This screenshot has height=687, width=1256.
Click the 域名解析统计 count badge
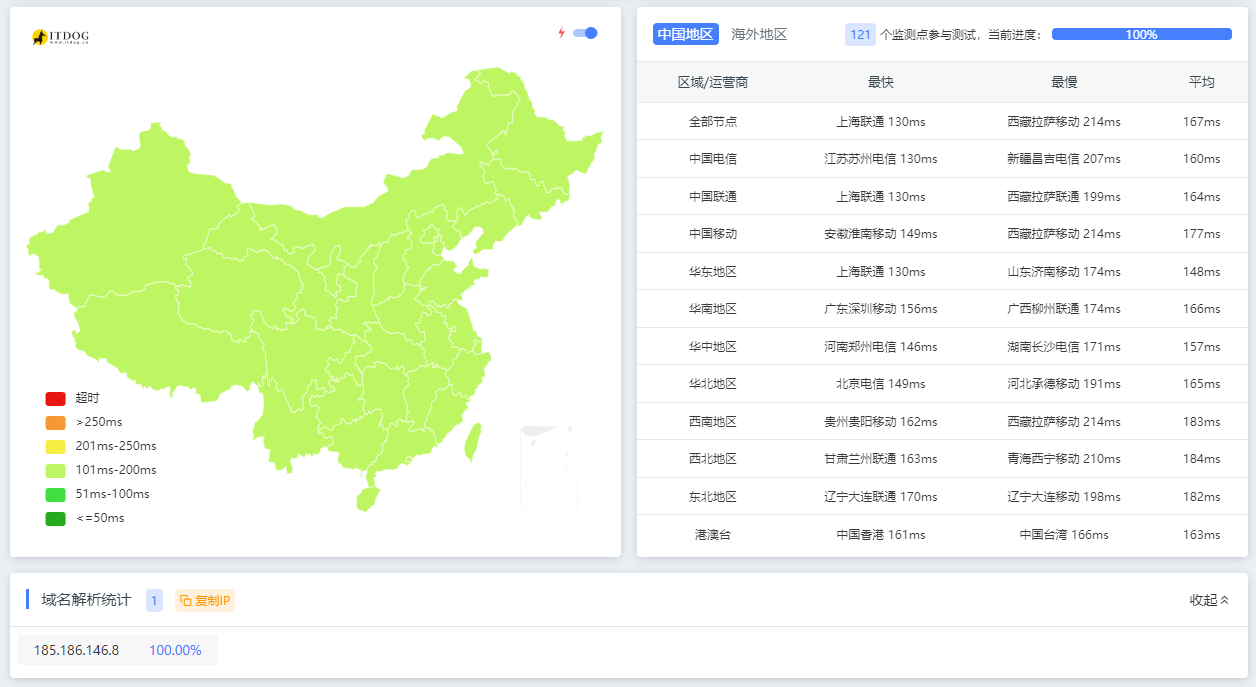point(154,600)
